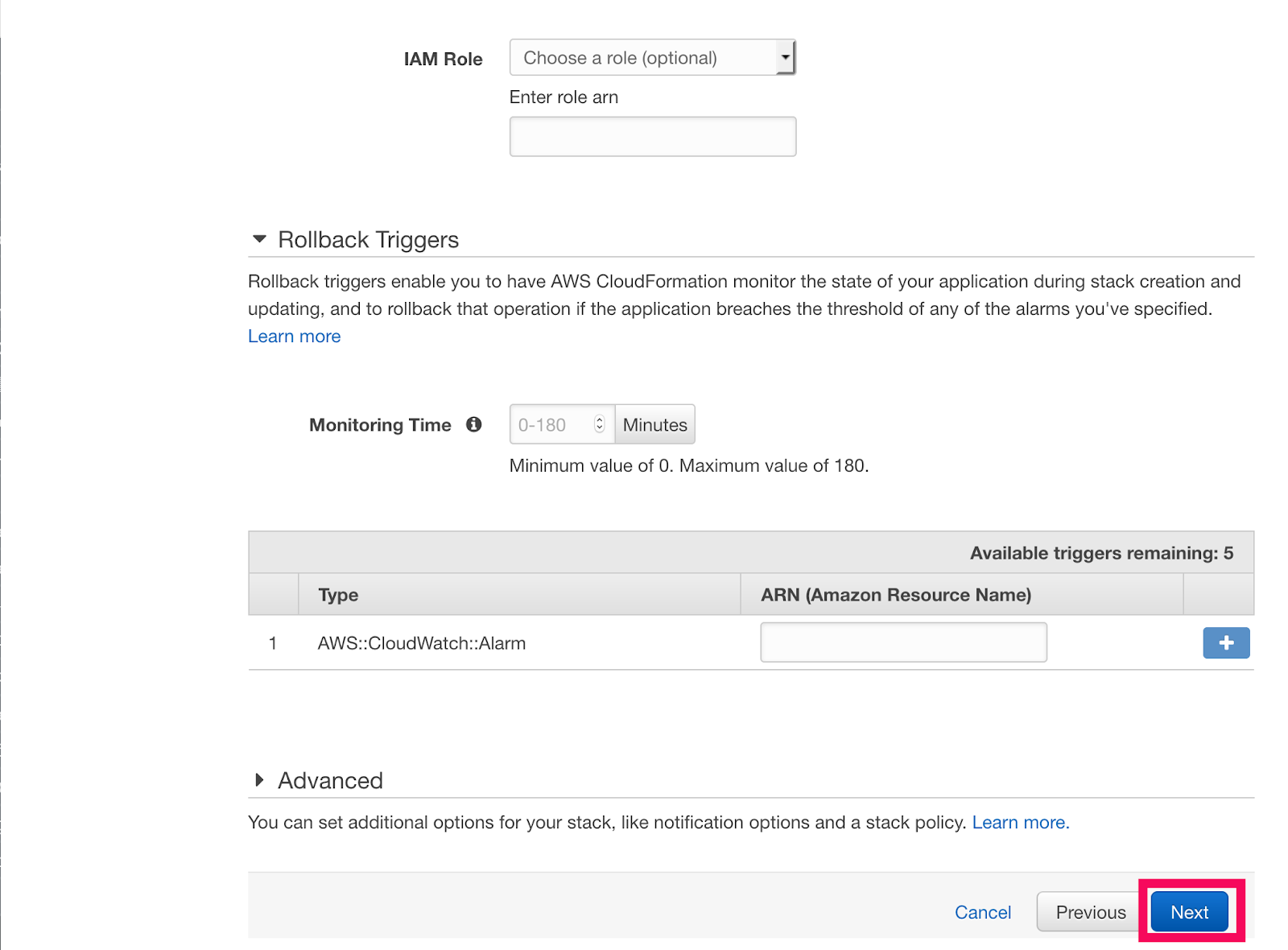Go back with Previous button
The width and height of the screenshot is (1288, 950).
click(1090, 911)
